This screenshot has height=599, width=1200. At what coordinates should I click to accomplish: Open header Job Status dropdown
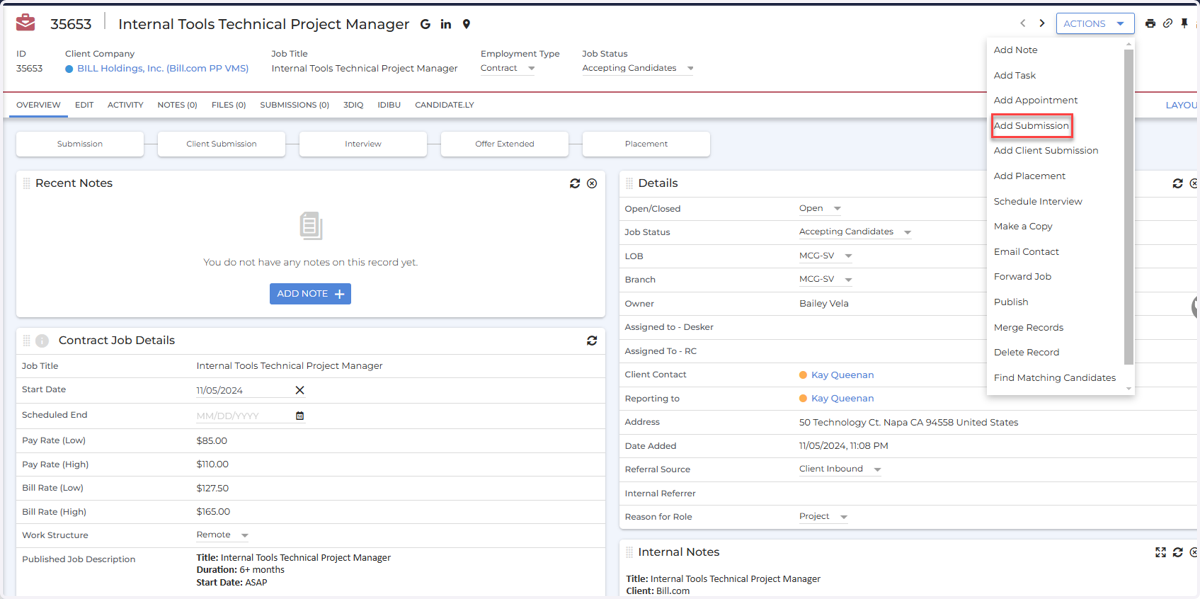tap(638, 68)
